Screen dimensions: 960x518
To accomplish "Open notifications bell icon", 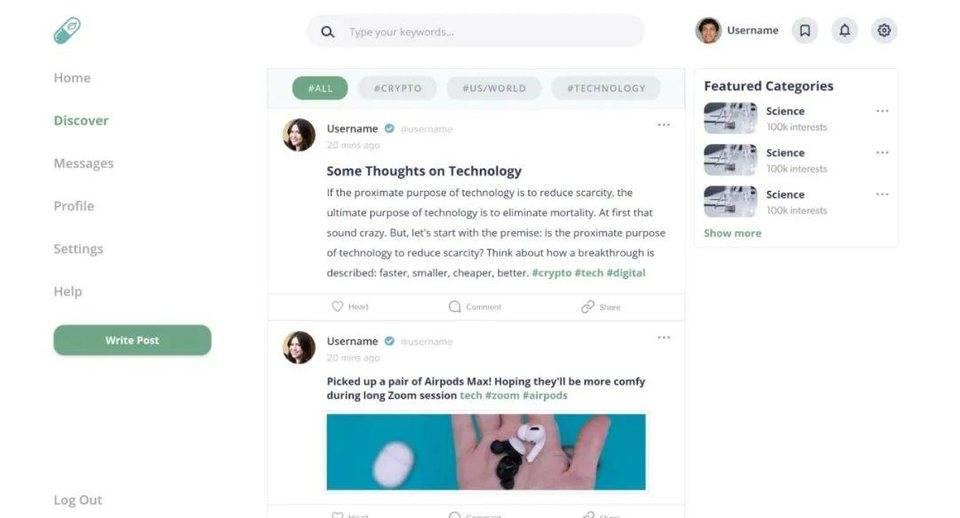I will (845, 31).
